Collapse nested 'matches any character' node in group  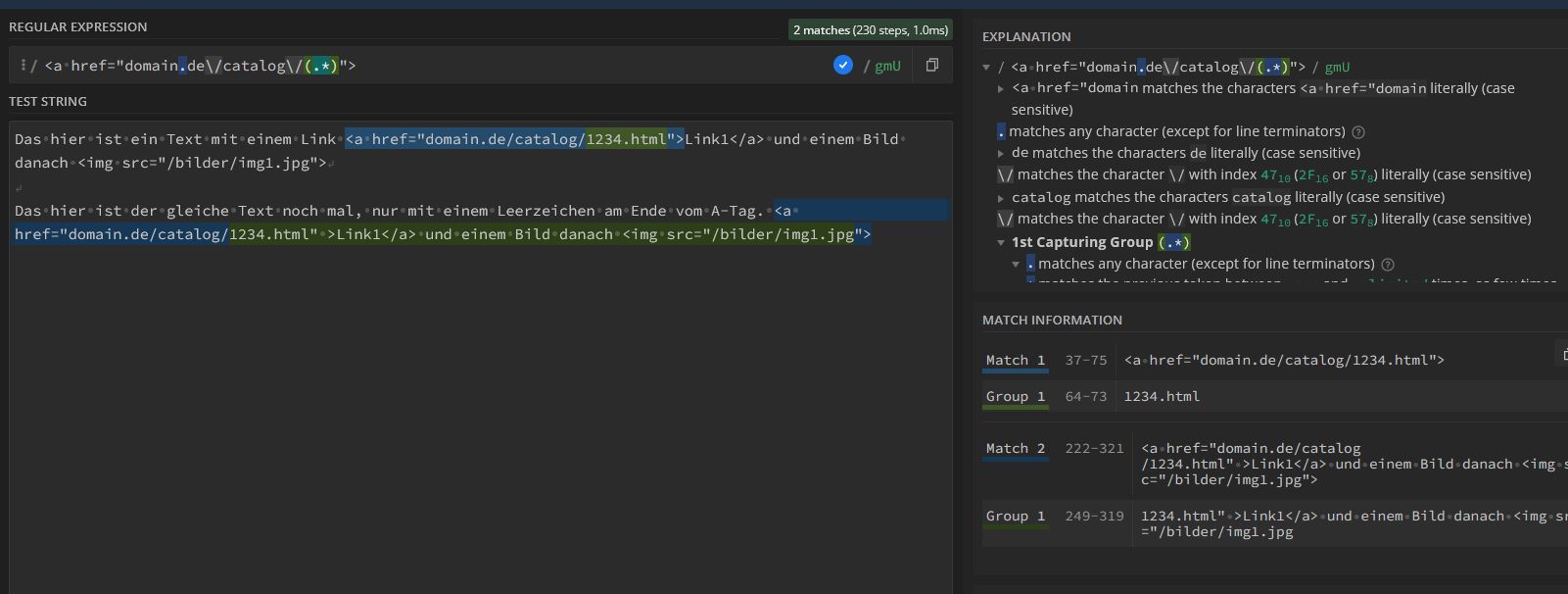tap(1016, 265)
